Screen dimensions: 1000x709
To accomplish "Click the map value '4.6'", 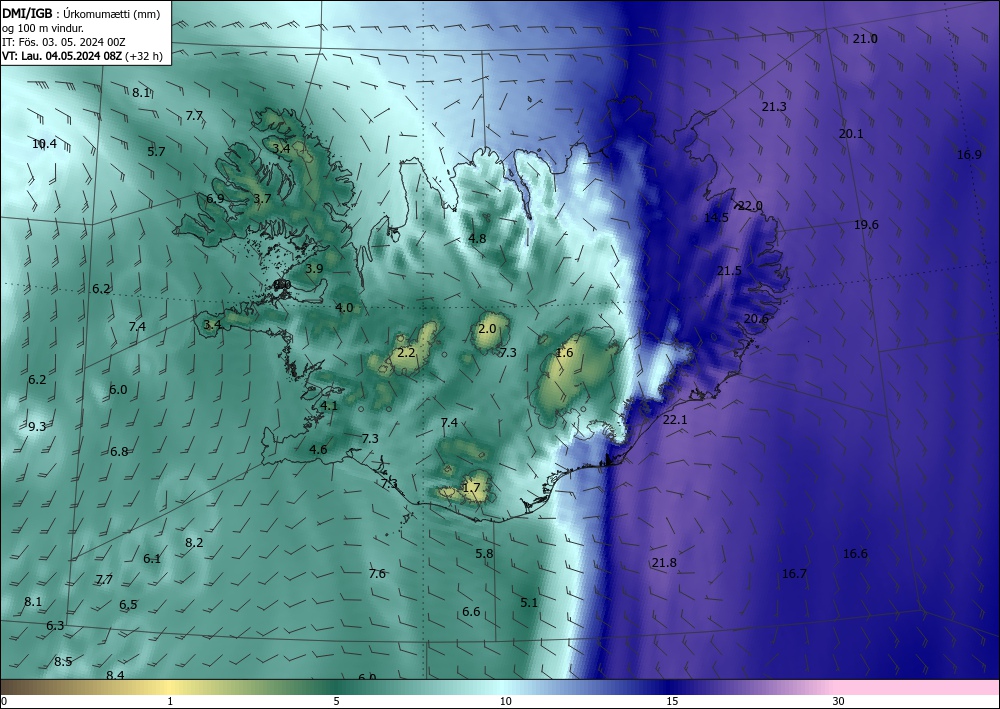I will (318, 450).
